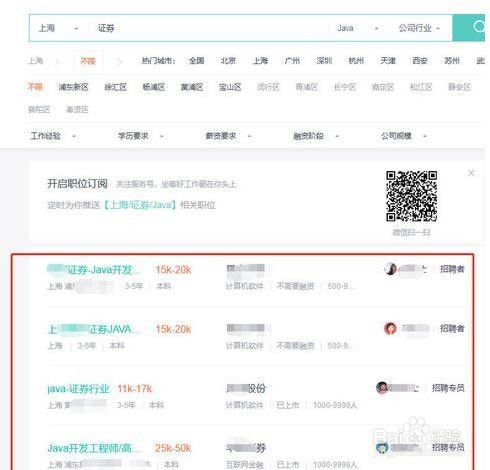
Task: Filter by 杨浦区 district
Action: pos(154,87)
